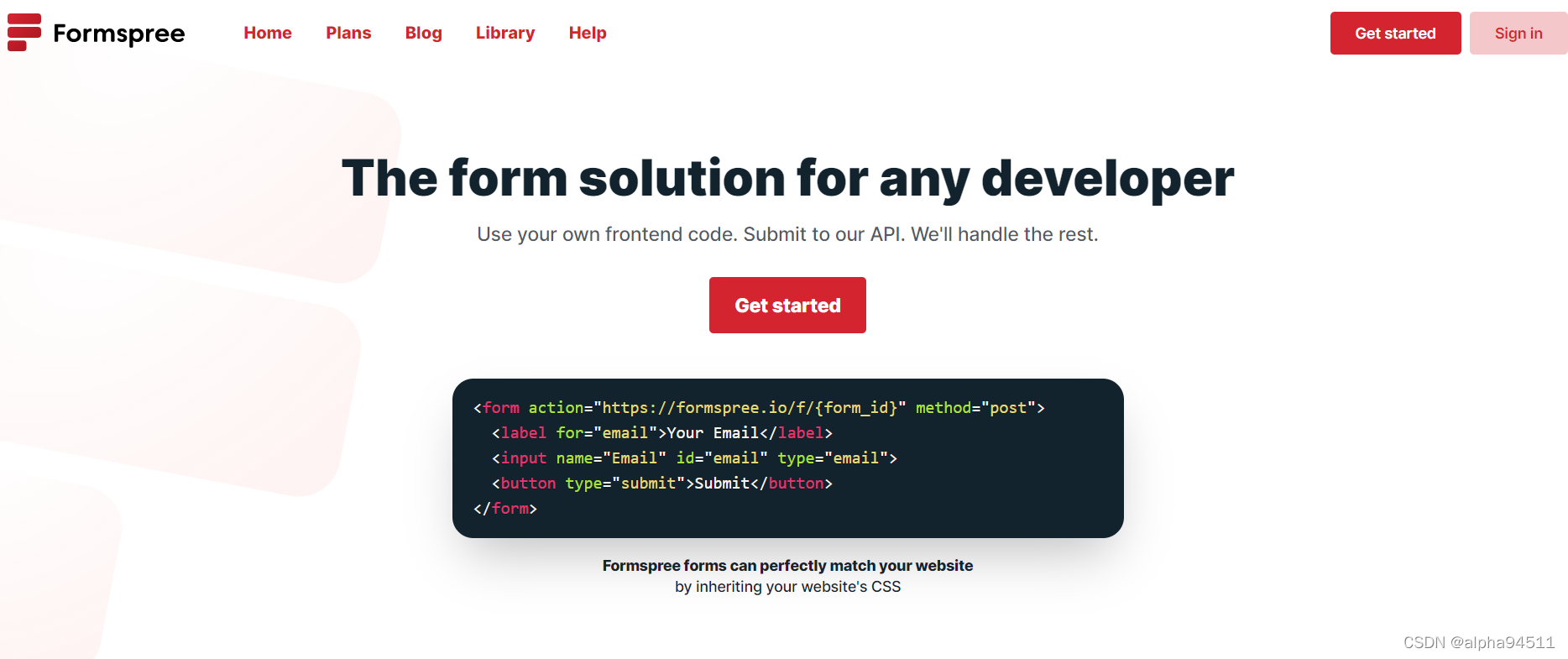Open the Blog menu item
This screenshot has height=659, width=1568.
(x=423, y=33)
